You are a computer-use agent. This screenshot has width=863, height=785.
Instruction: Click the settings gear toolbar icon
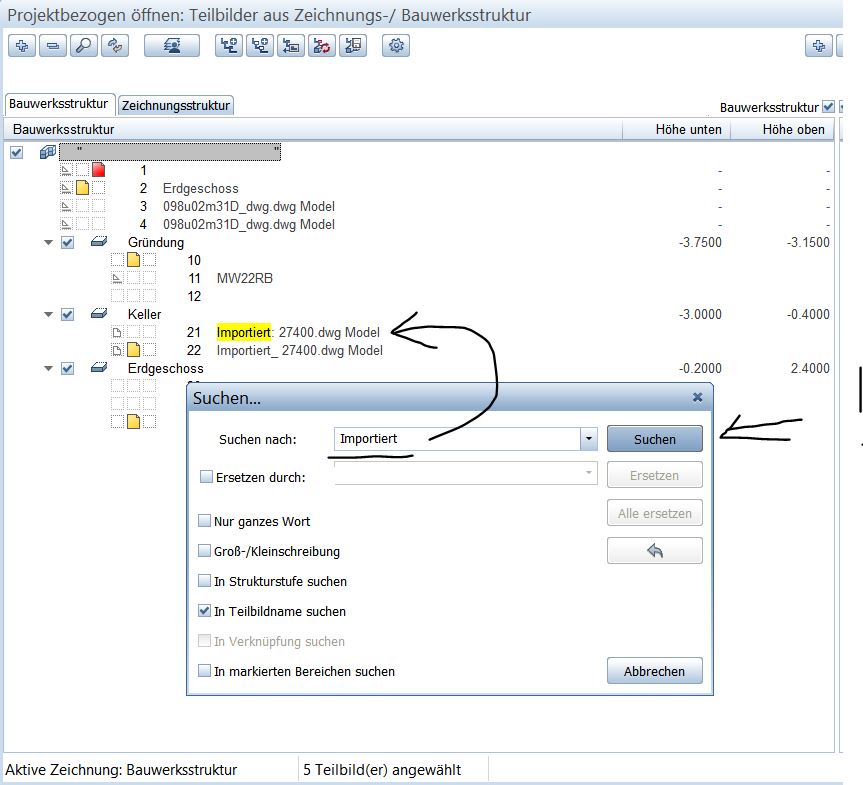(397, 46)
